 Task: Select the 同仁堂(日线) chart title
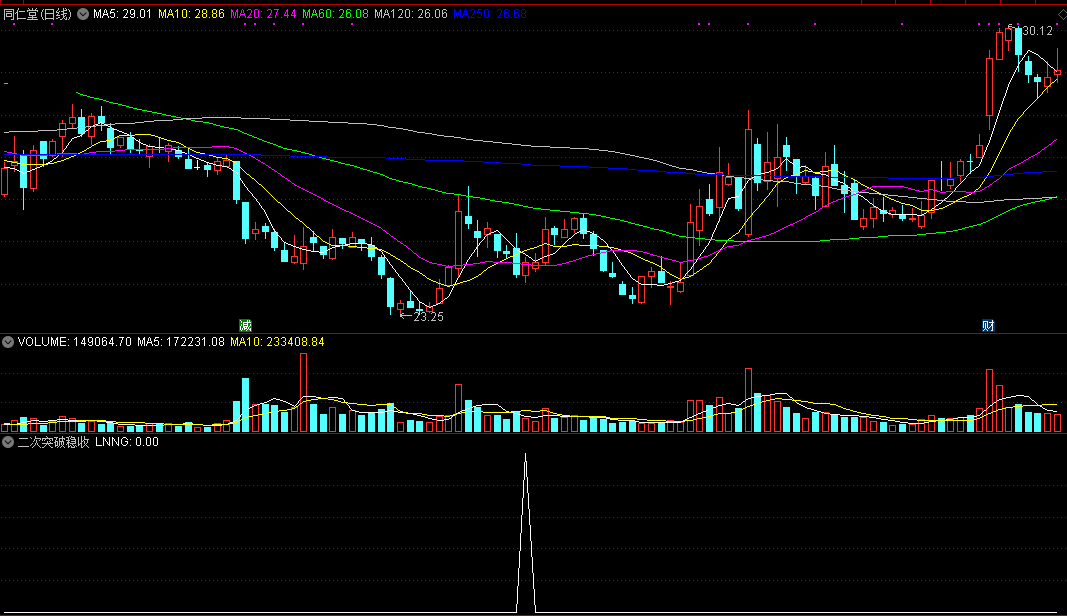[x=37, y=14]
